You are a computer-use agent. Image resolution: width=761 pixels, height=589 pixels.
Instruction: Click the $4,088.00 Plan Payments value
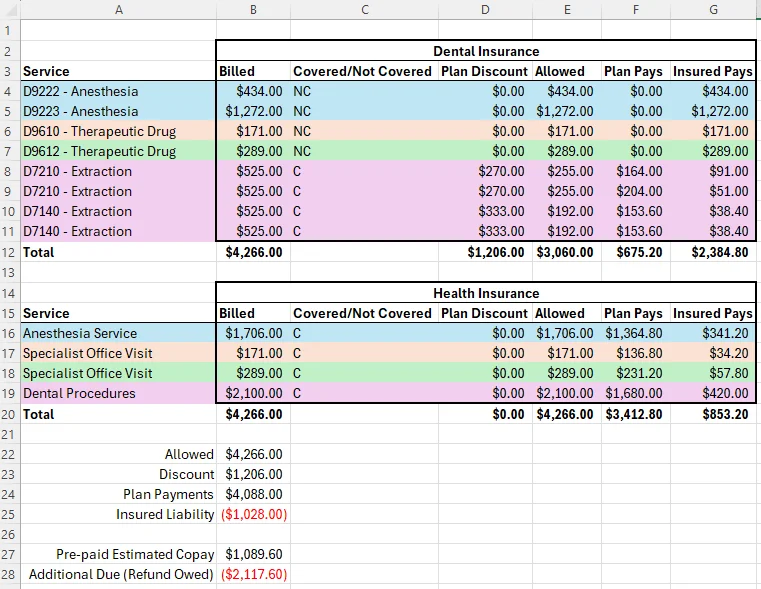(253, 494)
